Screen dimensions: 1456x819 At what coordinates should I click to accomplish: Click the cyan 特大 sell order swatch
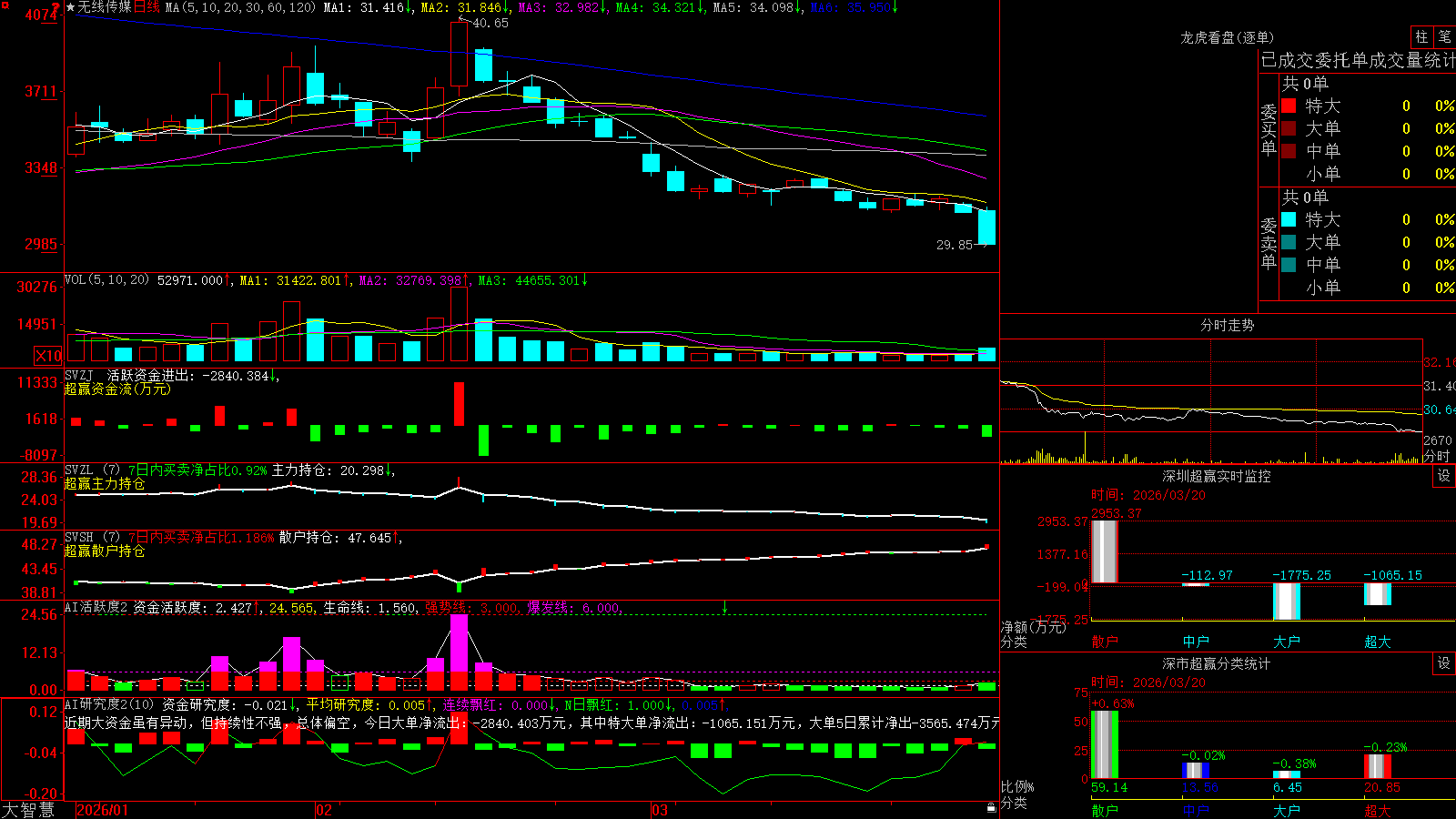point(1289,219)
